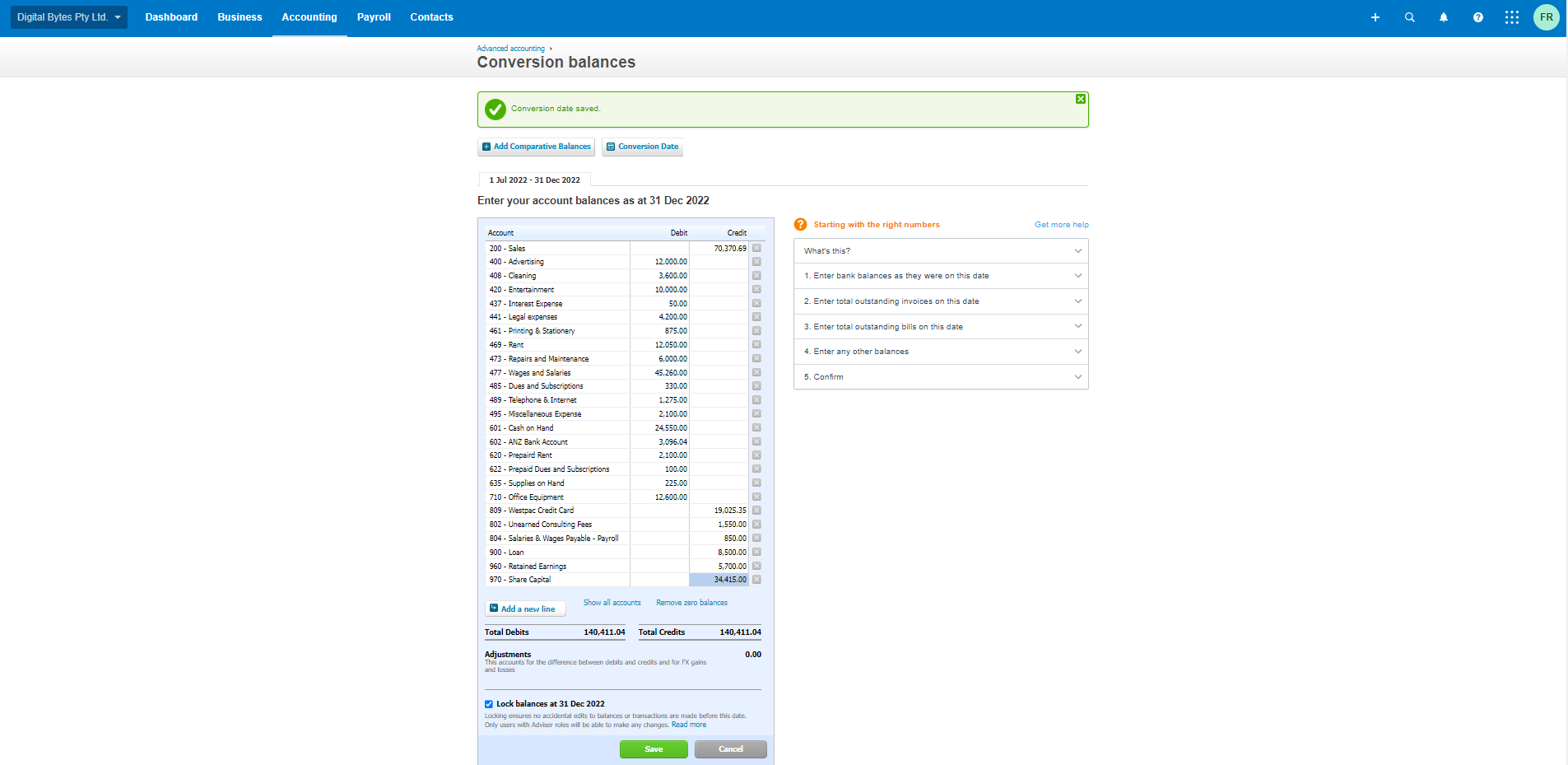Select the 1 Jul 2022 - 31 Dec 2022 tab
This screenshot has height=765, width=1568.
(534, 180)
